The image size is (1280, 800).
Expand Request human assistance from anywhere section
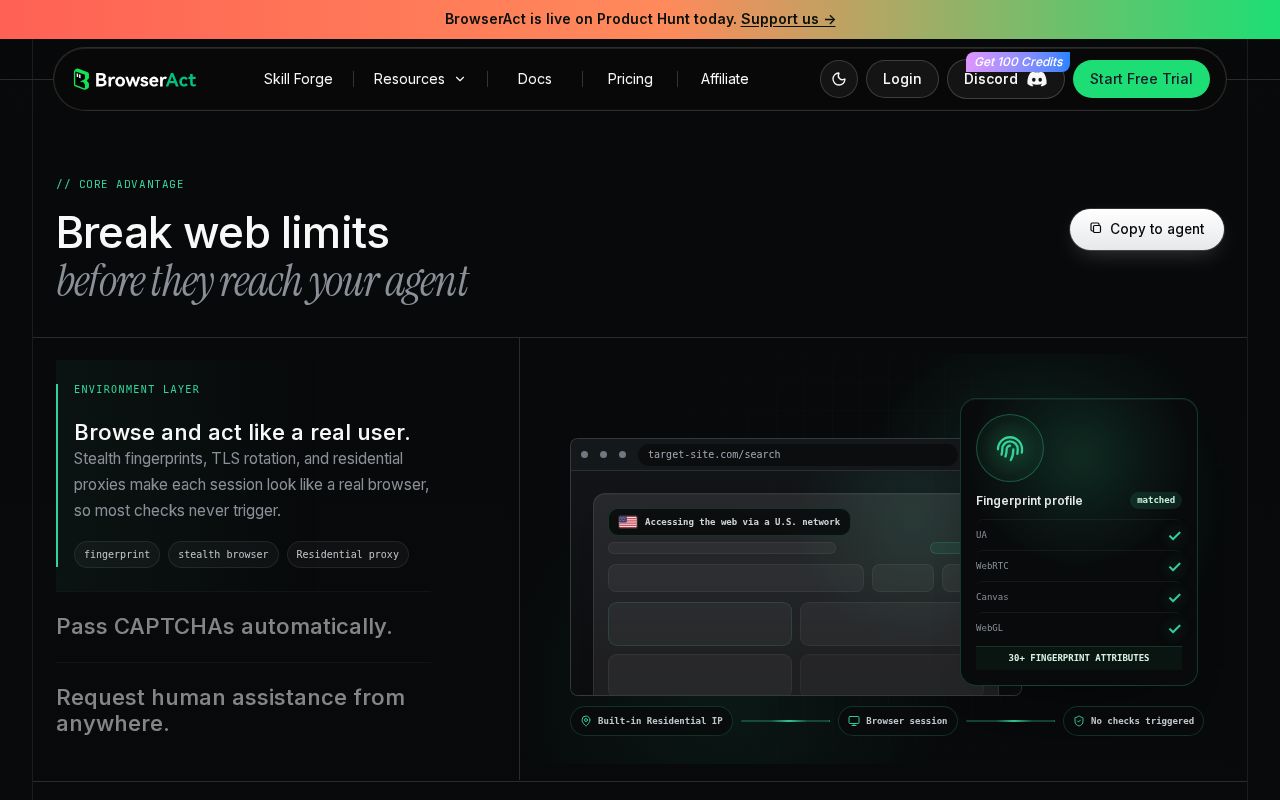tap(231, 710)
